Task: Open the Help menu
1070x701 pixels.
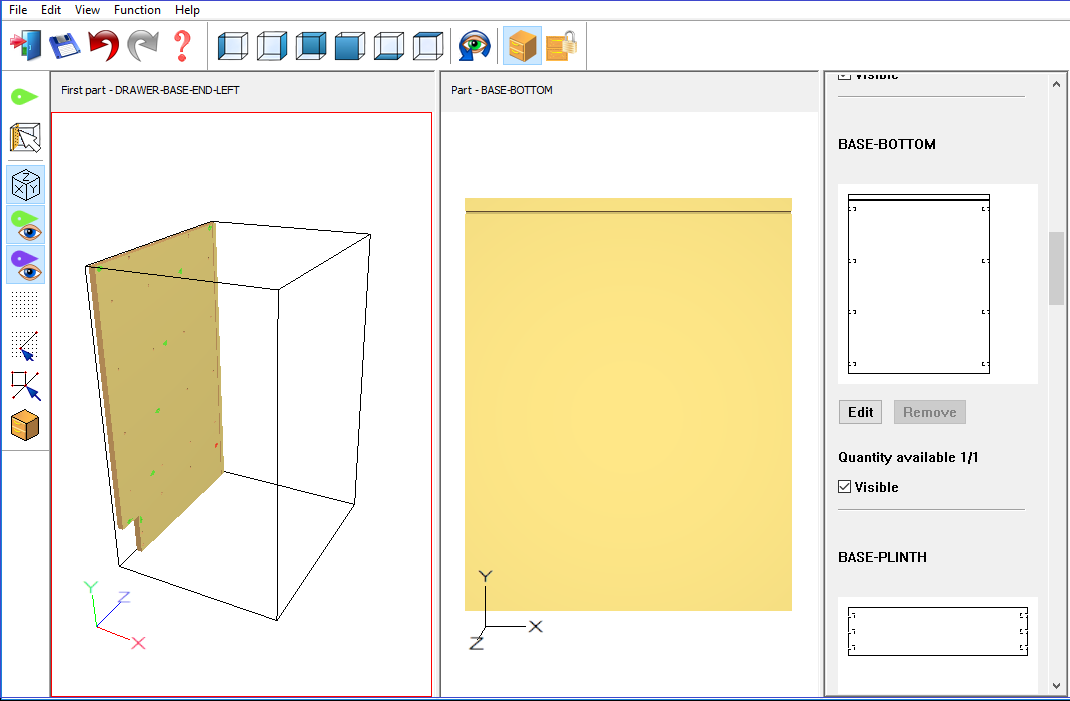Action: click(x=187, y=10)
